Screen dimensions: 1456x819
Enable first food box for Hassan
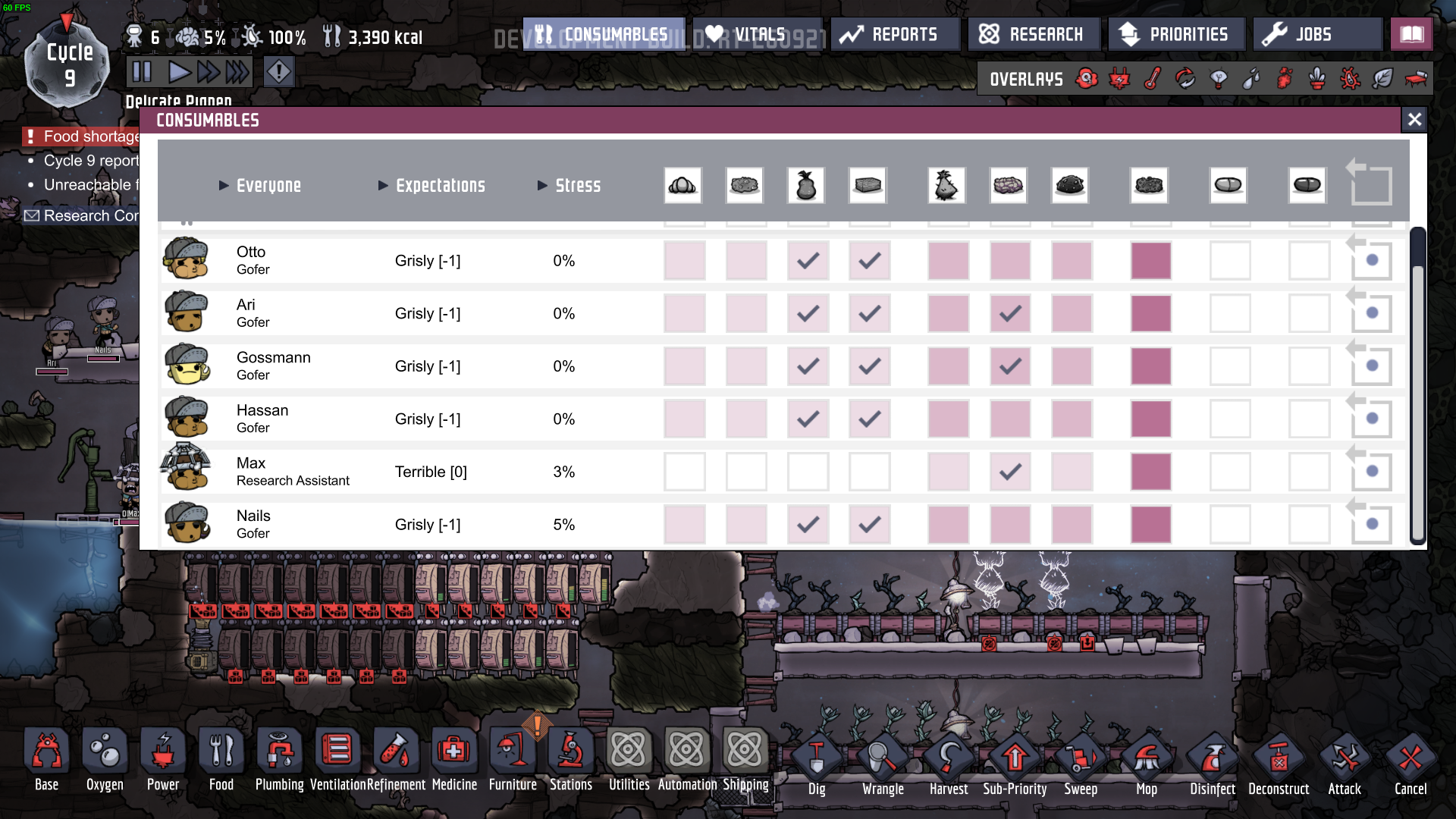click(684, 419)
